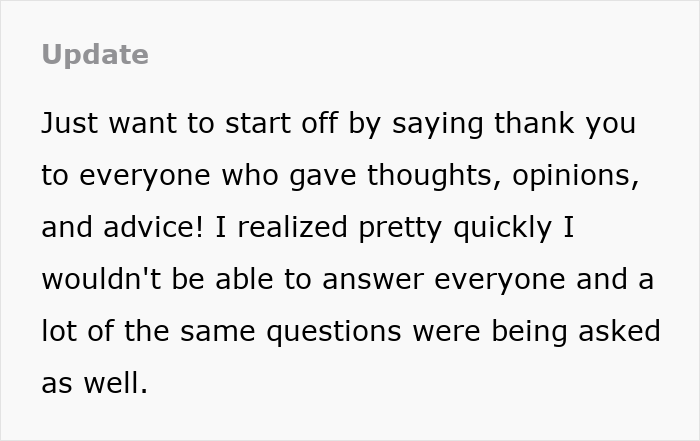The image size is (700, 441).
Task: Click the phrase "start off"
Action: point(277,124)
